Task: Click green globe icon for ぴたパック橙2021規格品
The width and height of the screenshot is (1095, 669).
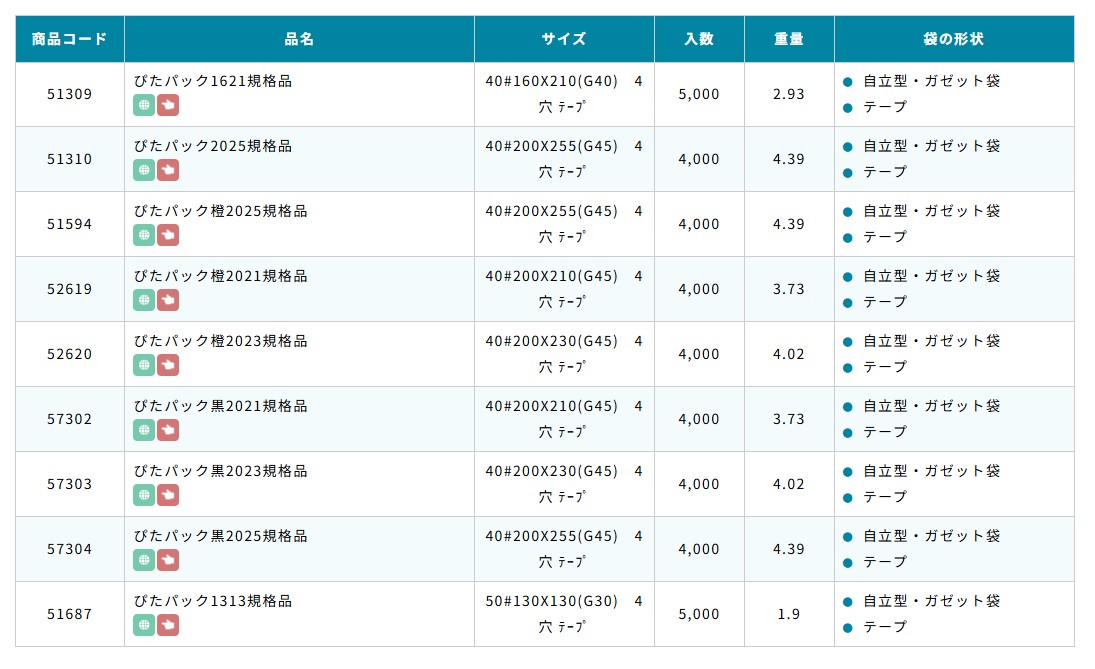Action: [x=144, y=300]
